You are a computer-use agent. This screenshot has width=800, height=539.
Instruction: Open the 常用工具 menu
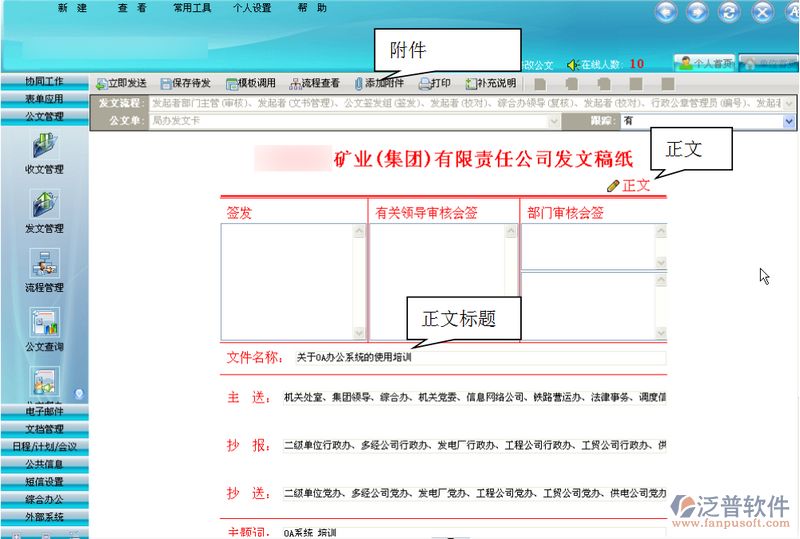(192, 8)
